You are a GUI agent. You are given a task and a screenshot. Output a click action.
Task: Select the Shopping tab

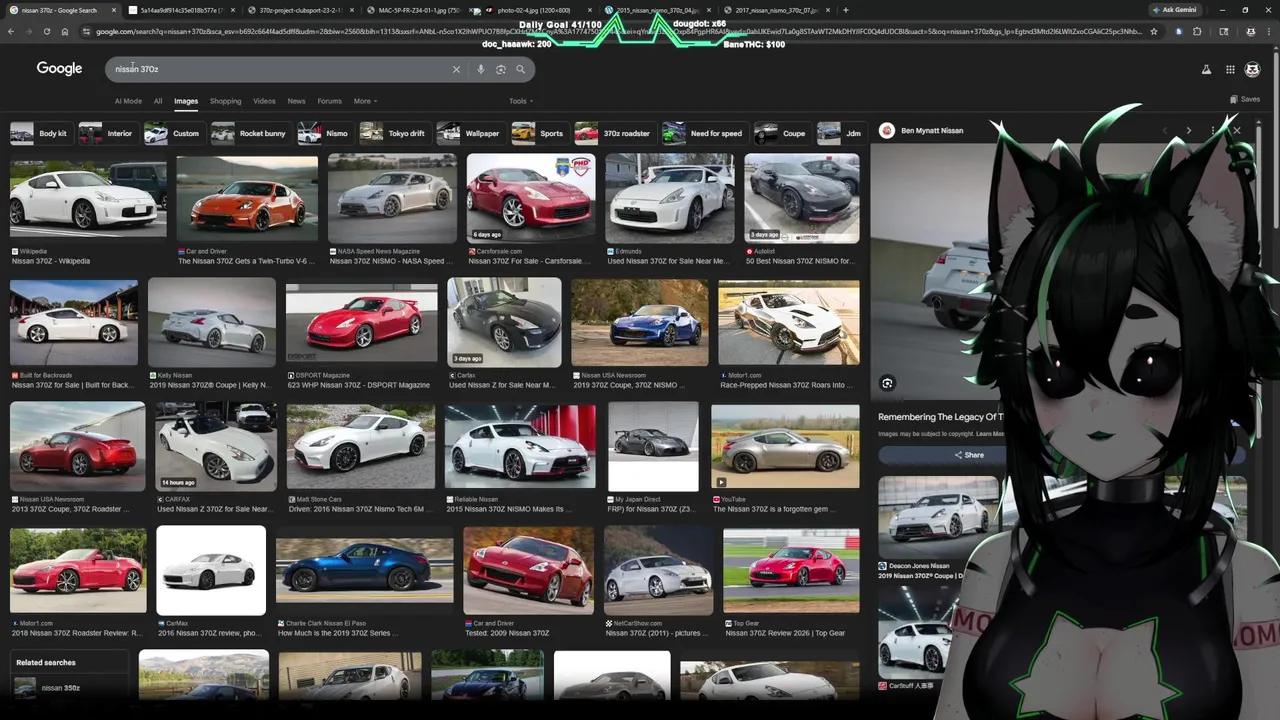pos(225,101)
